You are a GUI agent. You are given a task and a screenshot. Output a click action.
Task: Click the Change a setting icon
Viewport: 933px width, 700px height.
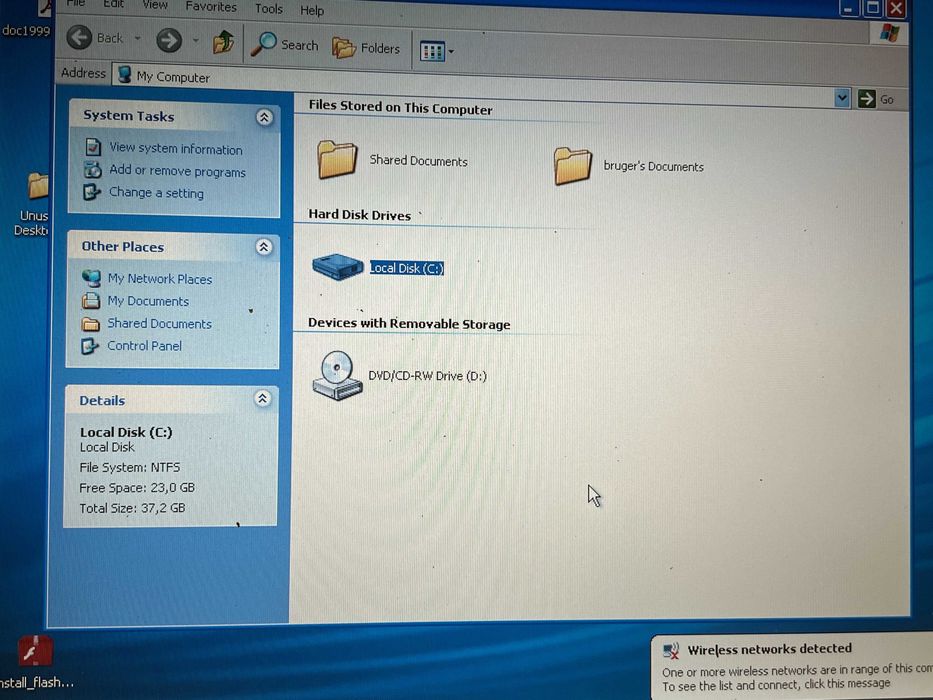pyautogui.click(x=92, y=192)
